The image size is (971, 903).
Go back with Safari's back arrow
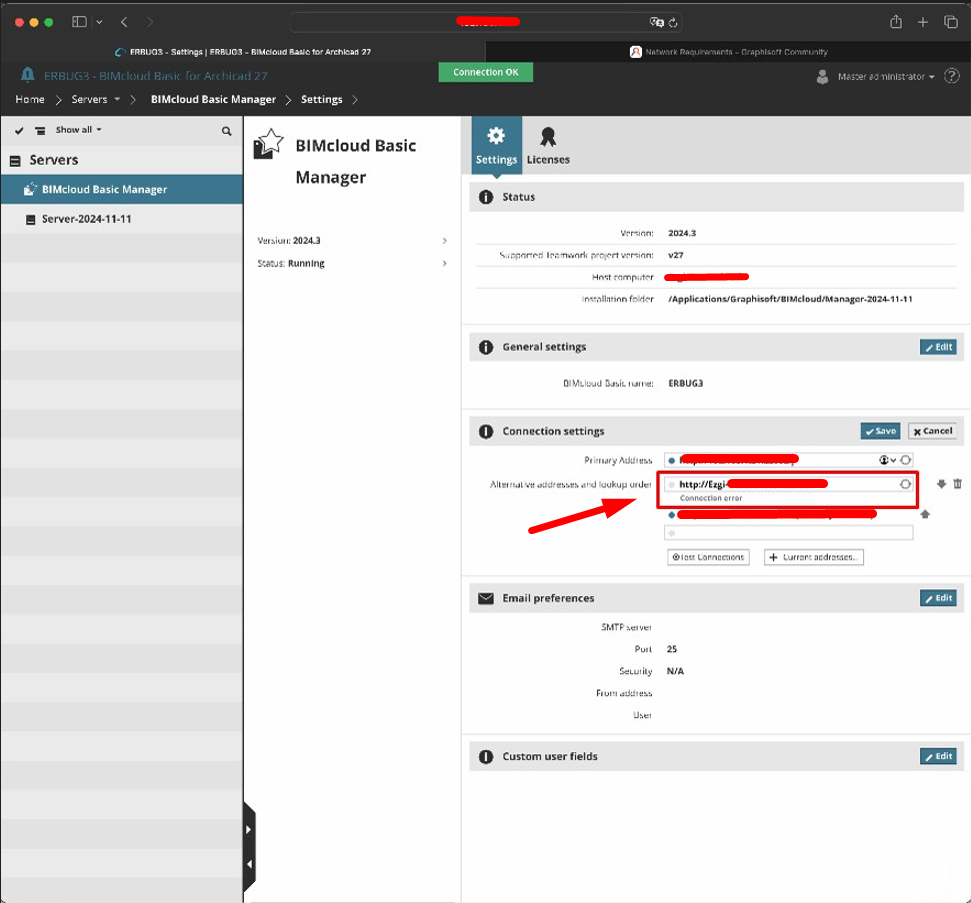pyautogui.click(x=124, y=22)
